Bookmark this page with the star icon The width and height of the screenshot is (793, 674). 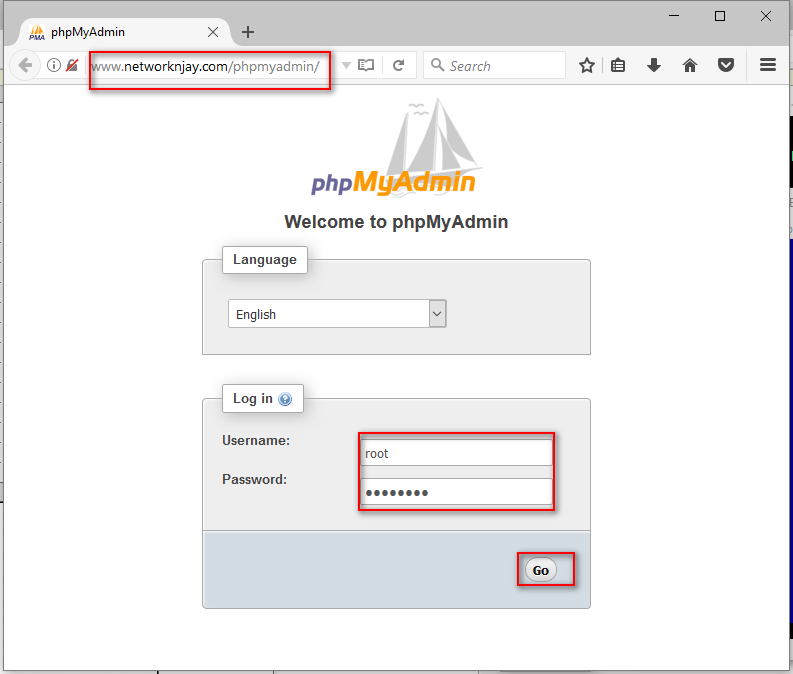click(x=587, y=65)
